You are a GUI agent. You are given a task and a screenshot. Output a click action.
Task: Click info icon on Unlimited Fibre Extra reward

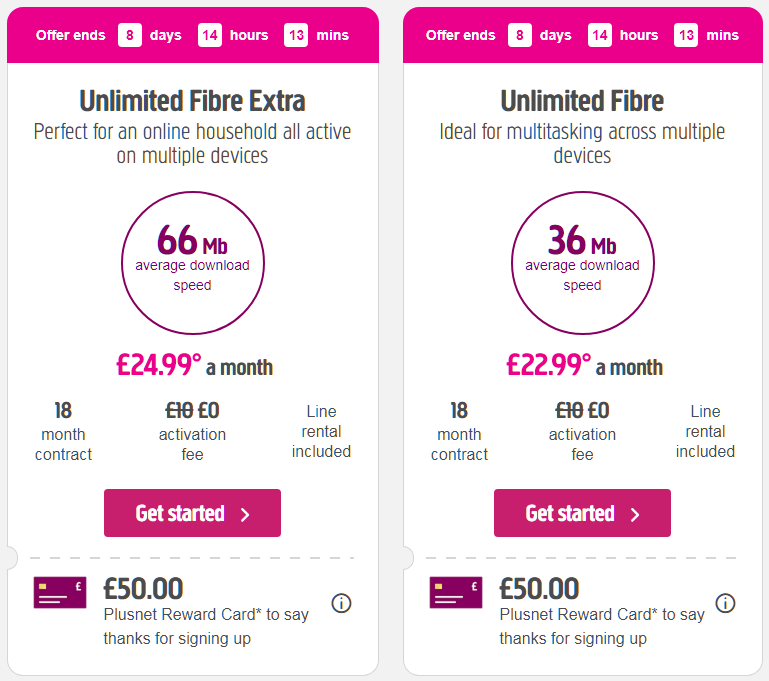(341, 603)
